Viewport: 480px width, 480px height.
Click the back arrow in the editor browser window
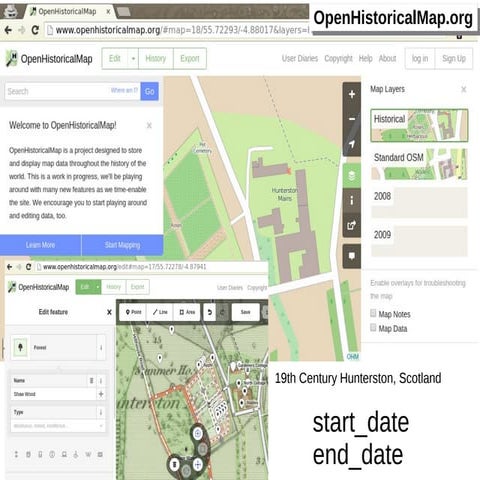[x=9, y=267]
